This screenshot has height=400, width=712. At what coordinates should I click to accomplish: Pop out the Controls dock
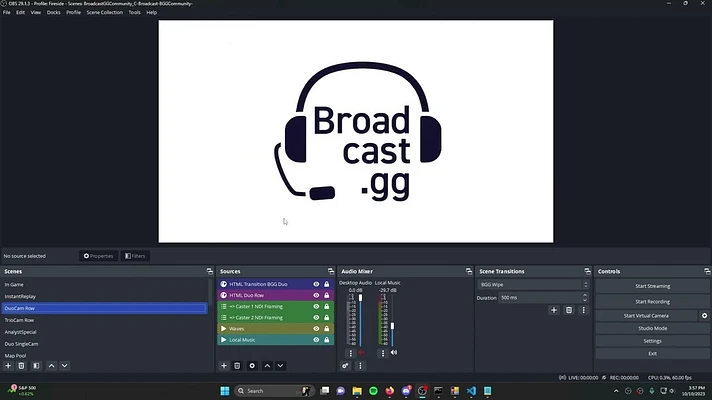707,271
